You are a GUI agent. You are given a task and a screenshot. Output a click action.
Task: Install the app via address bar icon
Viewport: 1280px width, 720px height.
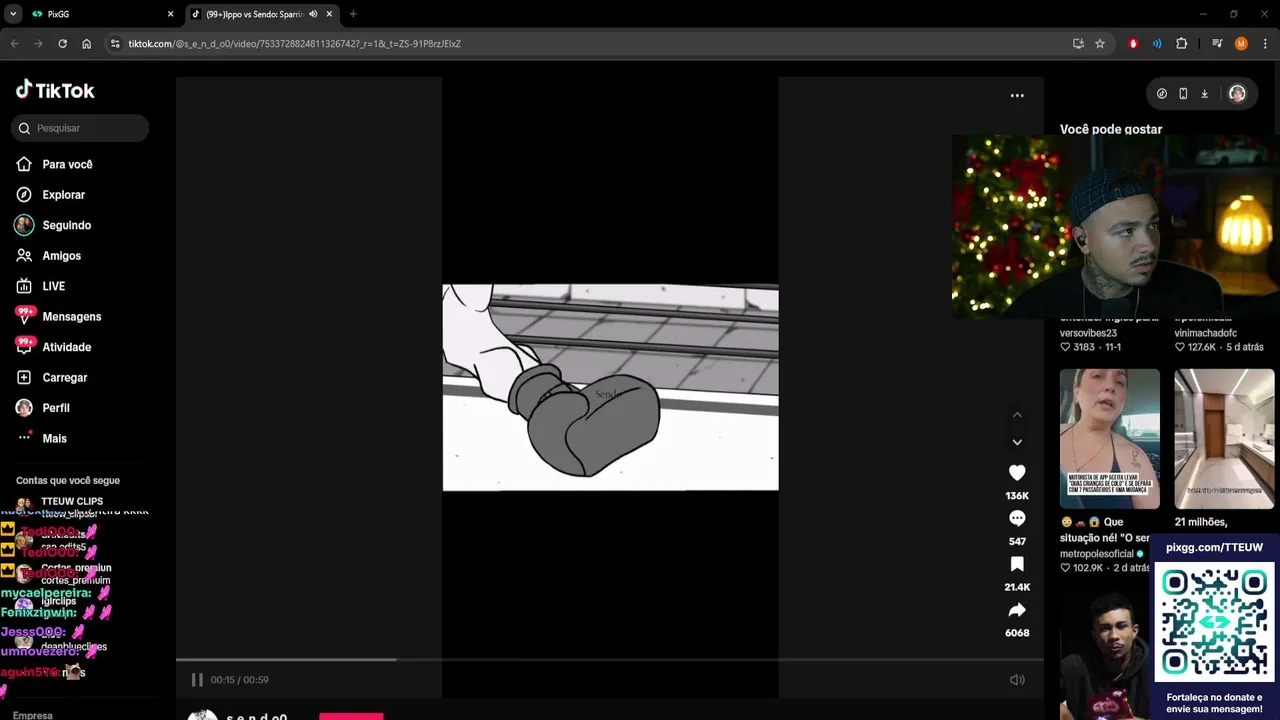point(1078,44)
